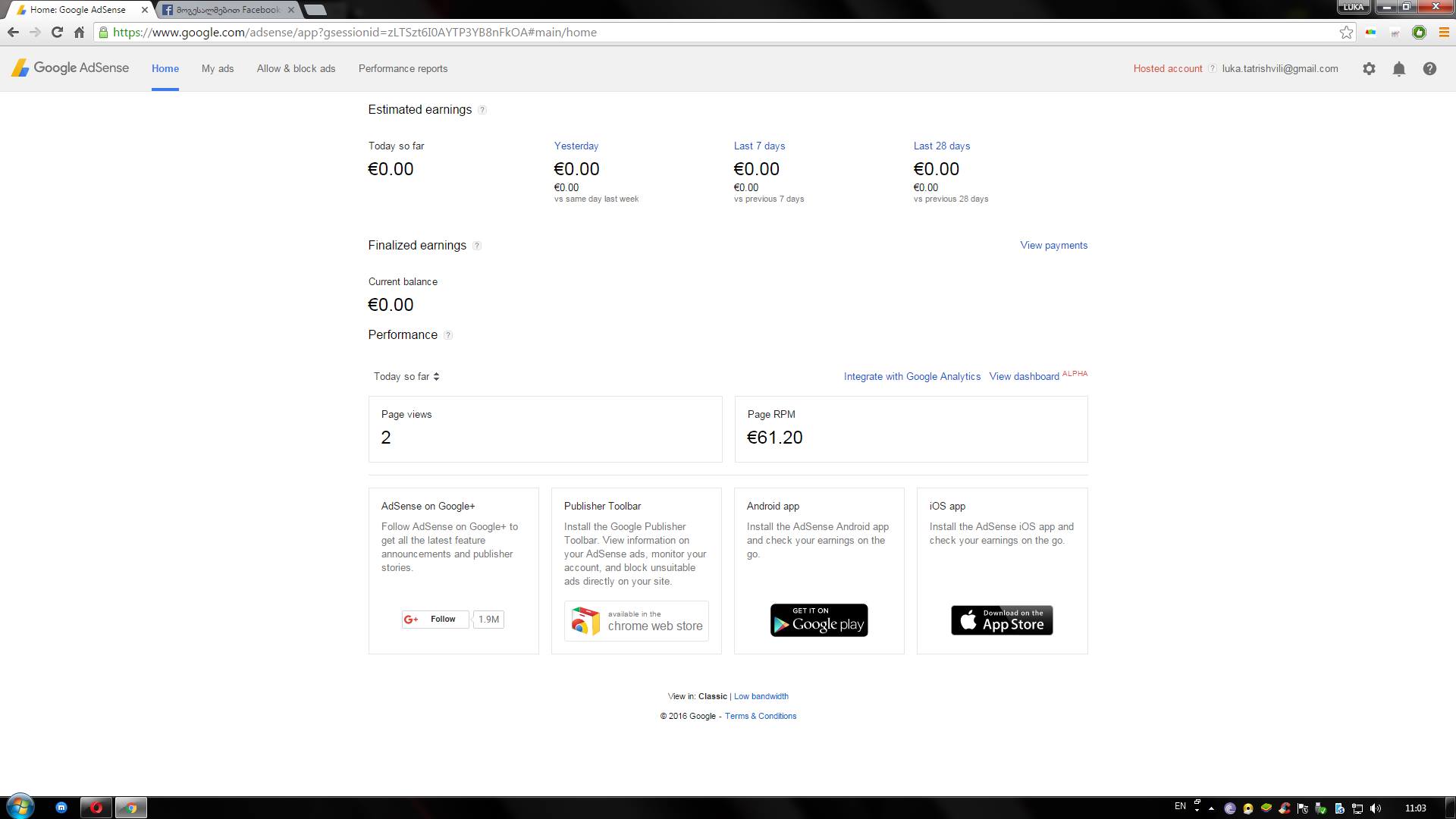Click the Google AdSense logo
Image resolution: width=1456 pixels, height=819 pixels.
pos(70,68)
